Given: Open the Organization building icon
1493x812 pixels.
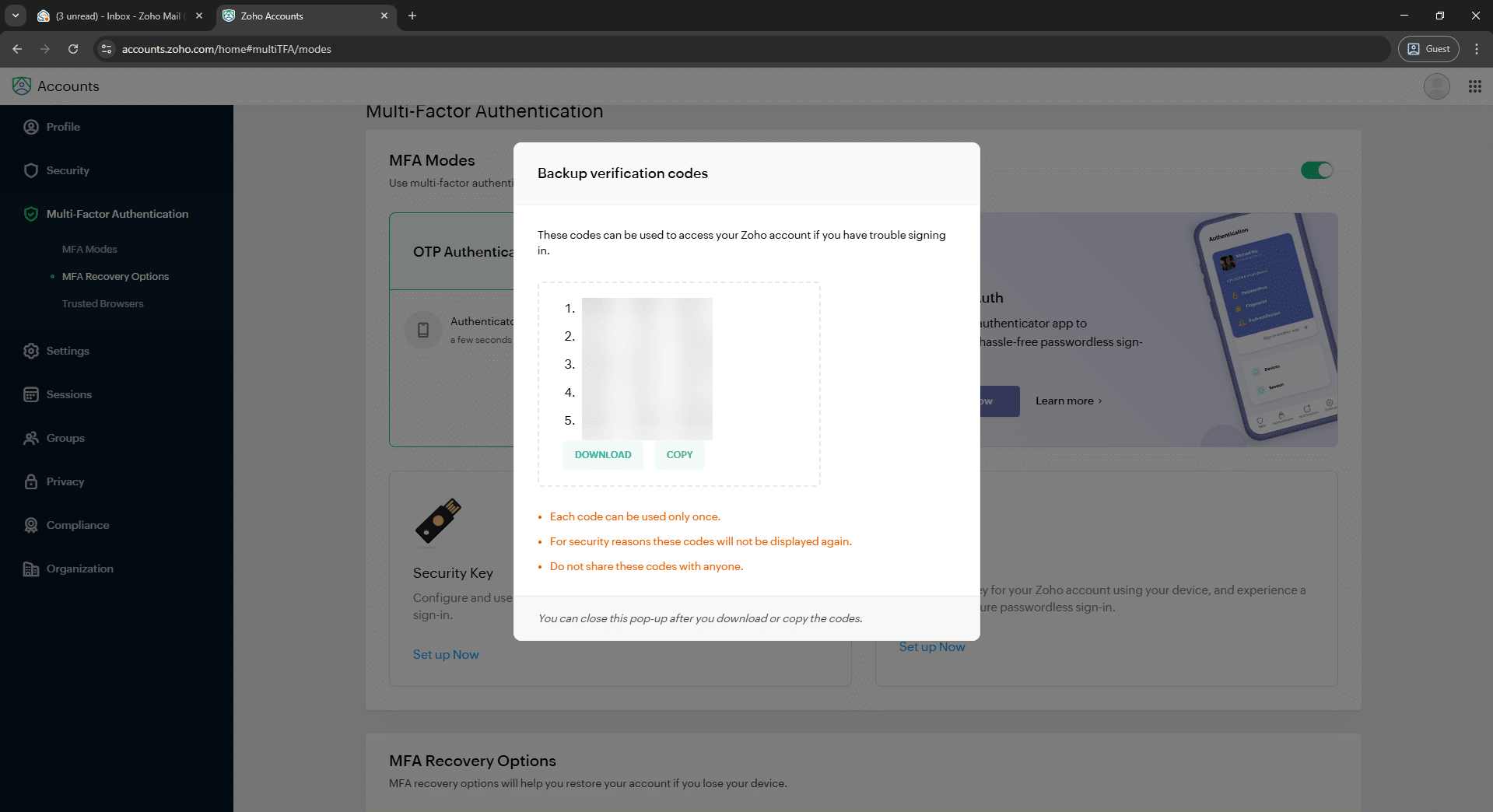Looking at the screenshot, I should coord(31,569).
